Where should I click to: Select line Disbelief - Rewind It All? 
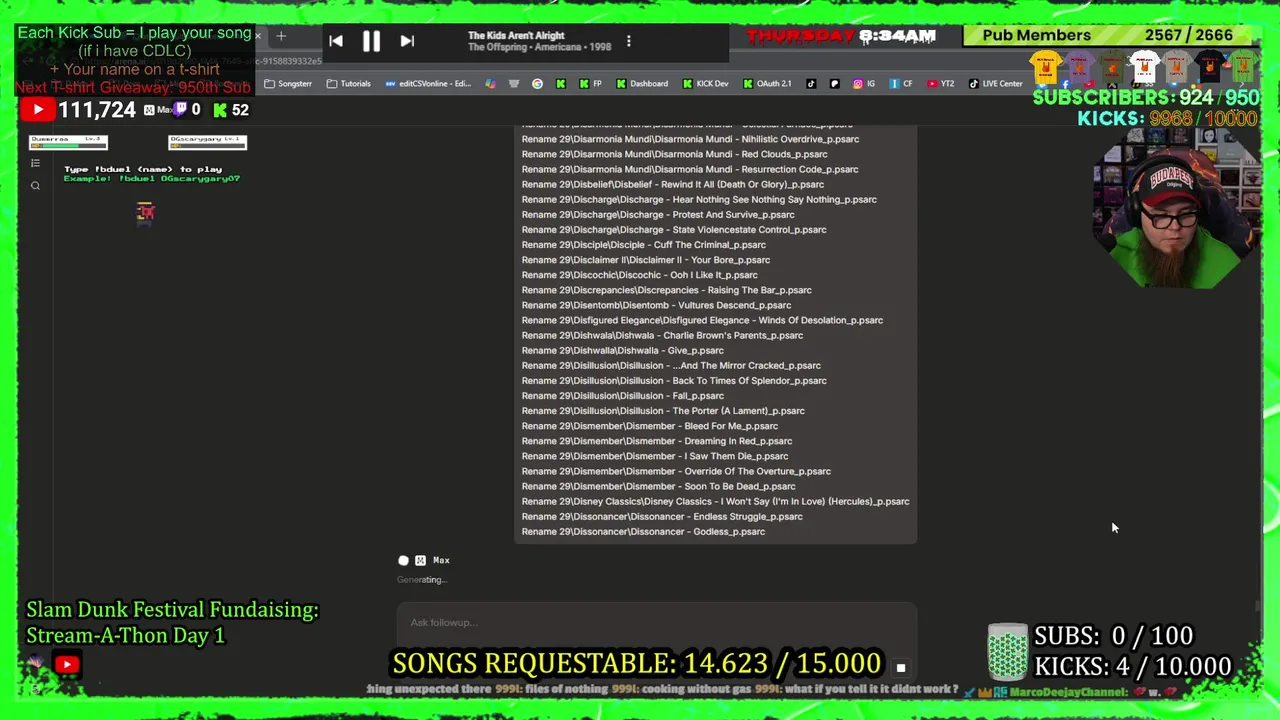[x=672, y=184]
